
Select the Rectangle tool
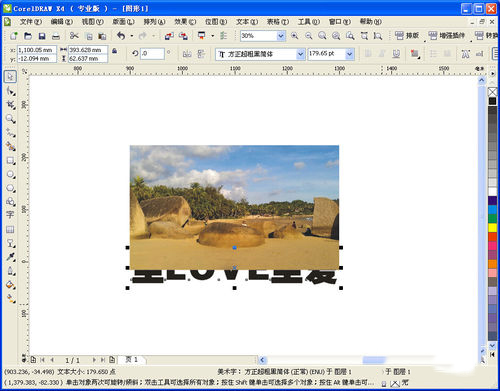[x=10, y=161]
